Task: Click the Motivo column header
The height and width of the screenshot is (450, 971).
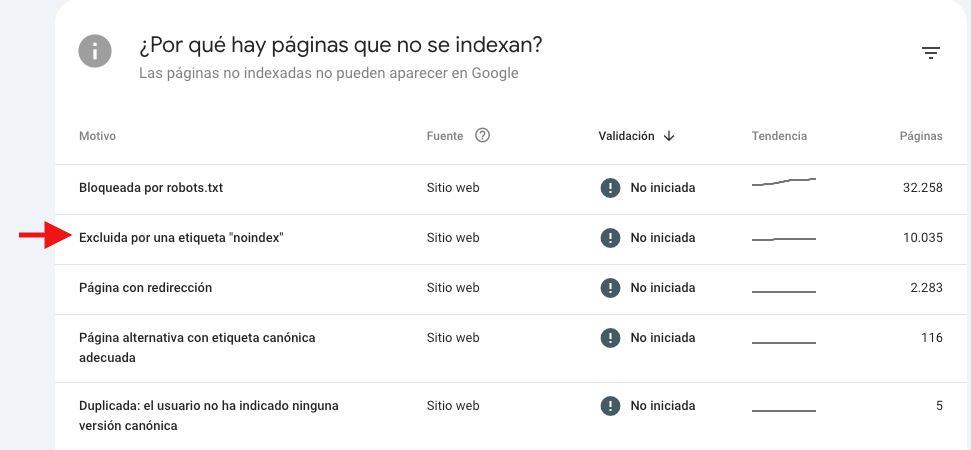Action: [97, 136]
